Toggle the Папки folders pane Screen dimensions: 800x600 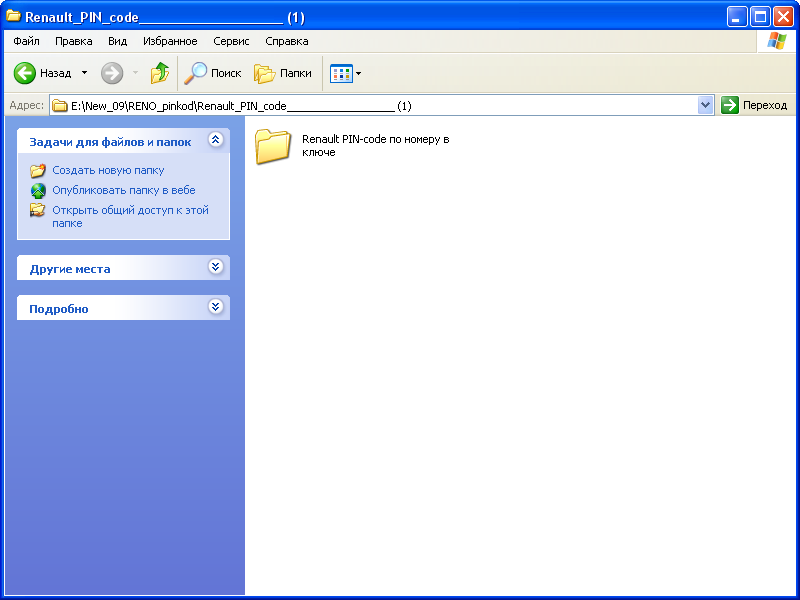[283, 73]
